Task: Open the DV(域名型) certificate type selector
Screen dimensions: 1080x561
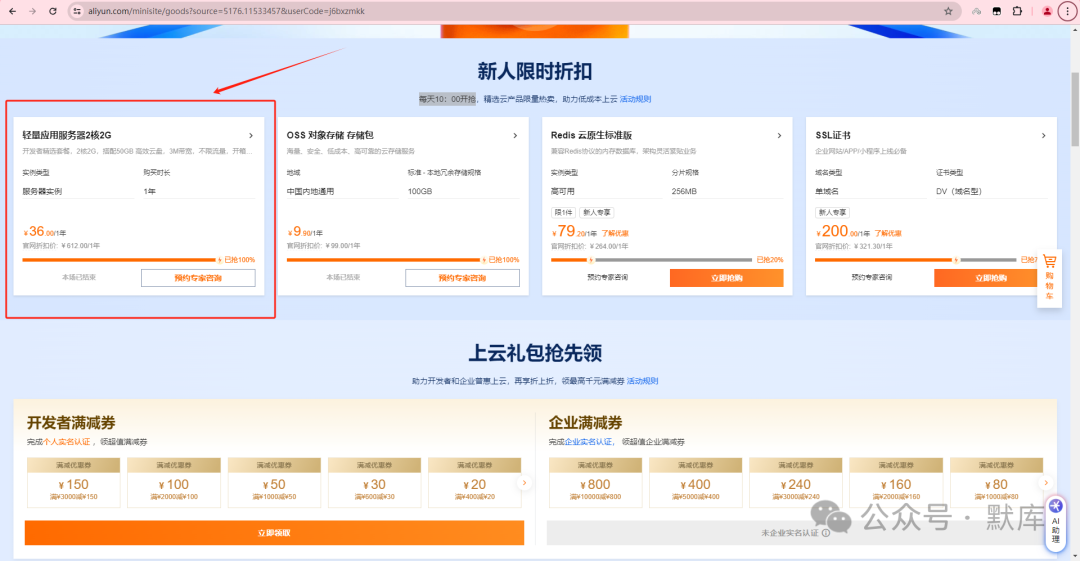Action: click(992, 192)
